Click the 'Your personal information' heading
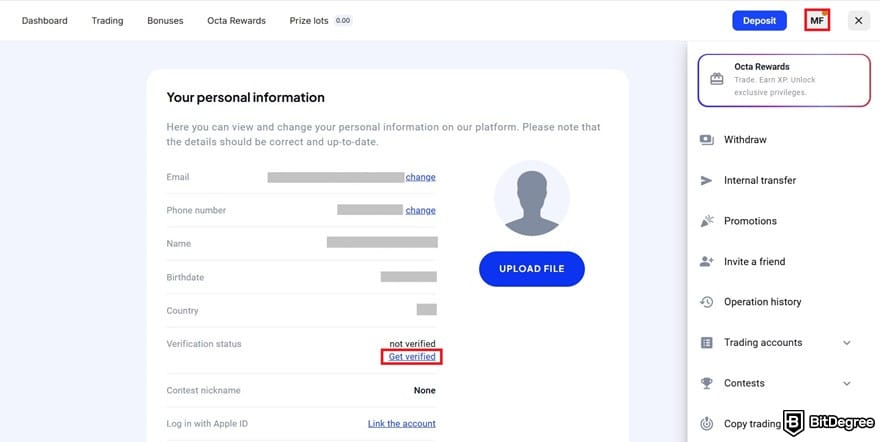Image resolution: width=880 pixels, height=442 pixels. click(245, 98)
